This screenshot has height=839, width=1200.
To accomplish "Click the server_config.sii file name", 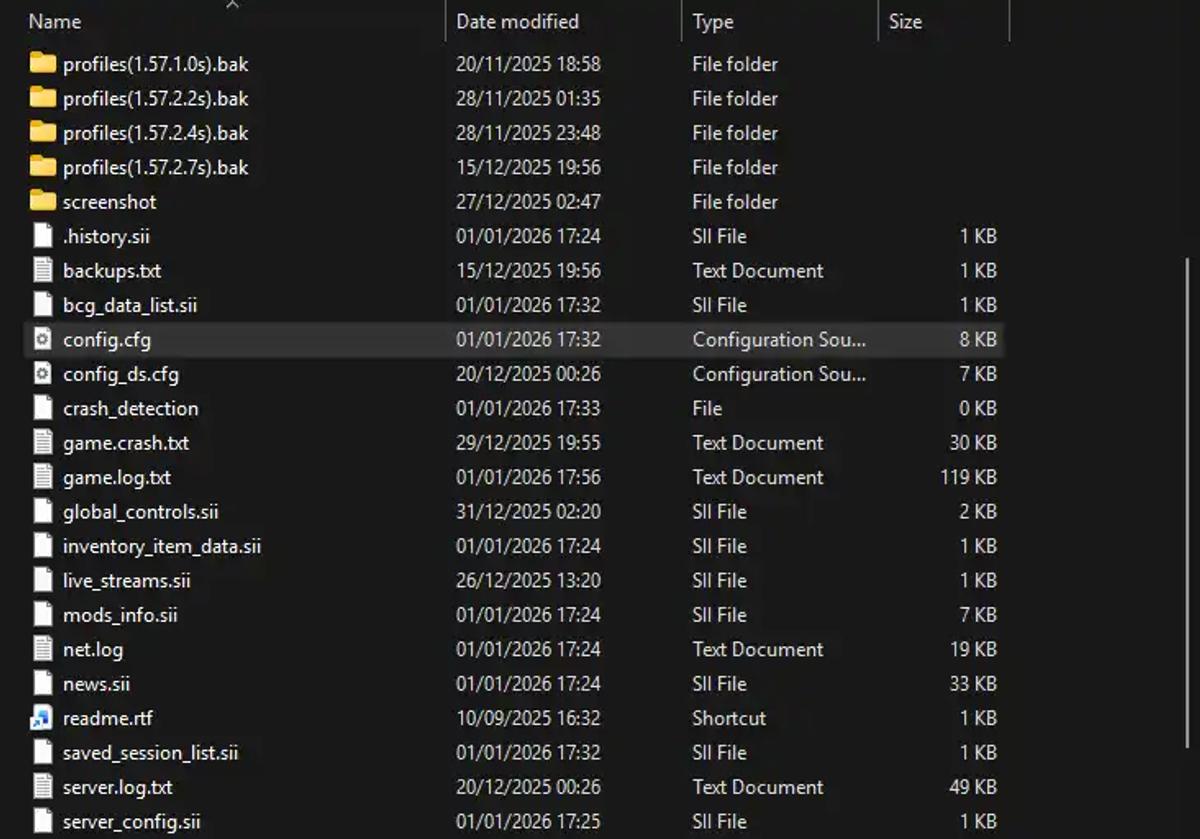I will pos(132,822).
